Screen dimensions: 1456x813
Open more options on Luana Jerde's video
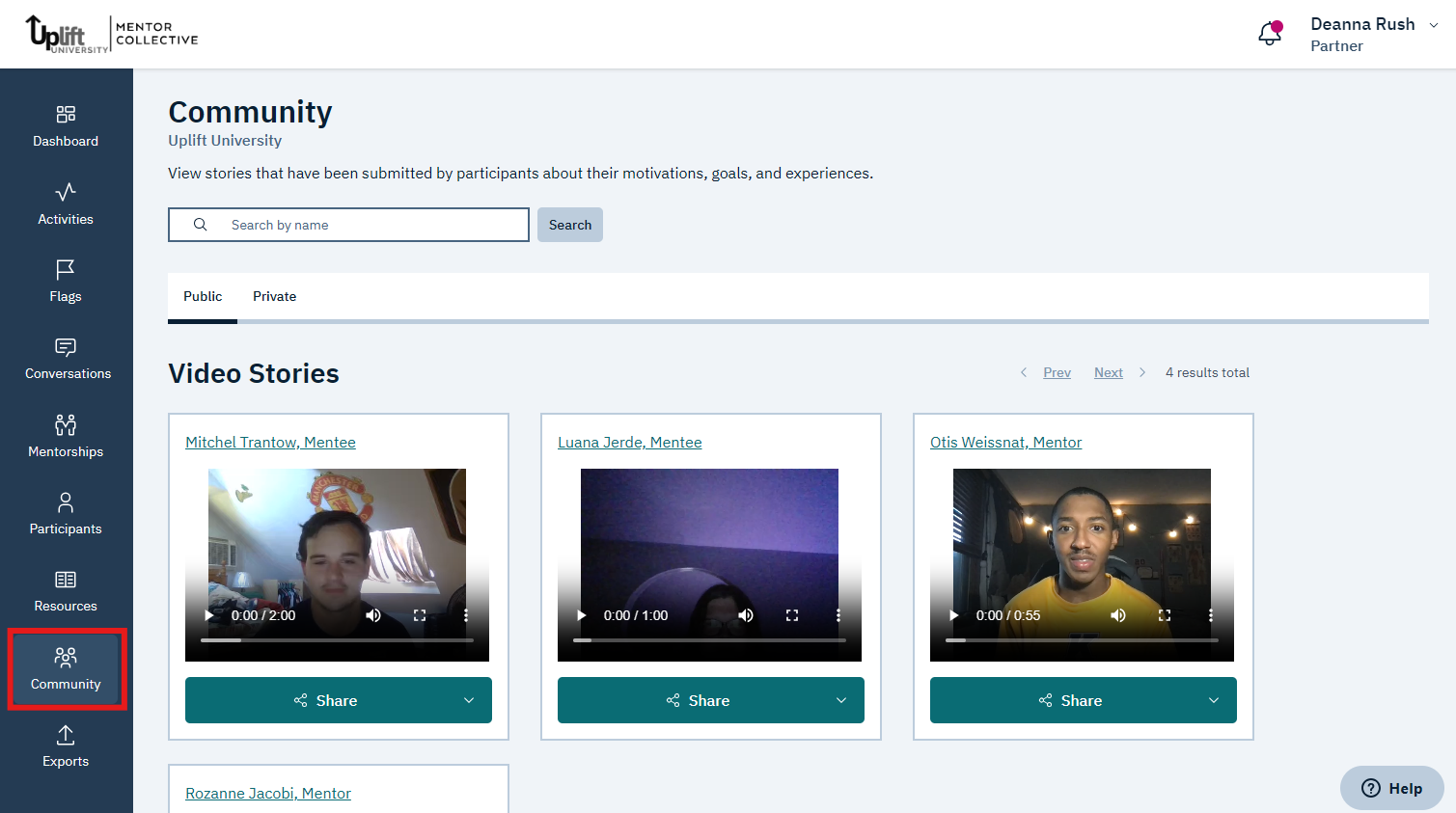838,615
